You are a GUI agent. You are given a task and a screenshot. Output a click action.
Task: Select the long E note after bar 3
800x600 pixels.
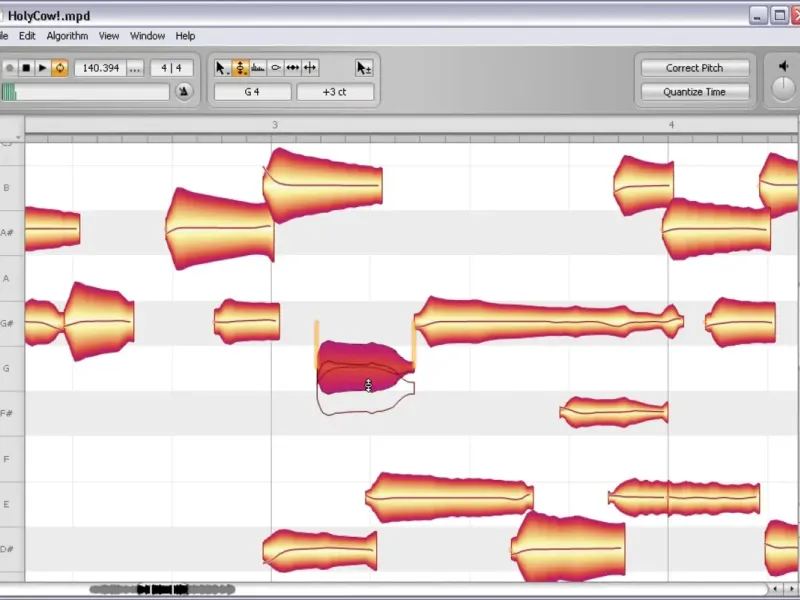tap(449, 497)
